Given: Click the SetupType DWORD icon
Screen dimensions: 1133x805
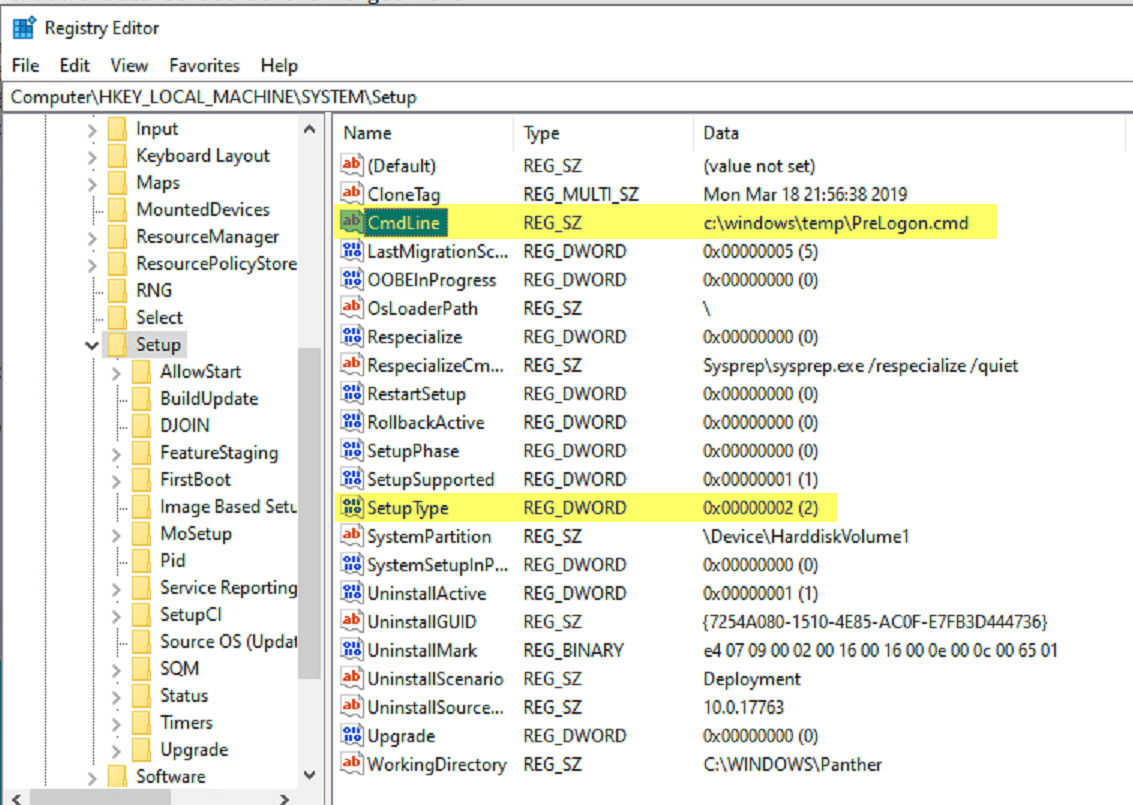Looking at the screenshot, I should (352, 508).
